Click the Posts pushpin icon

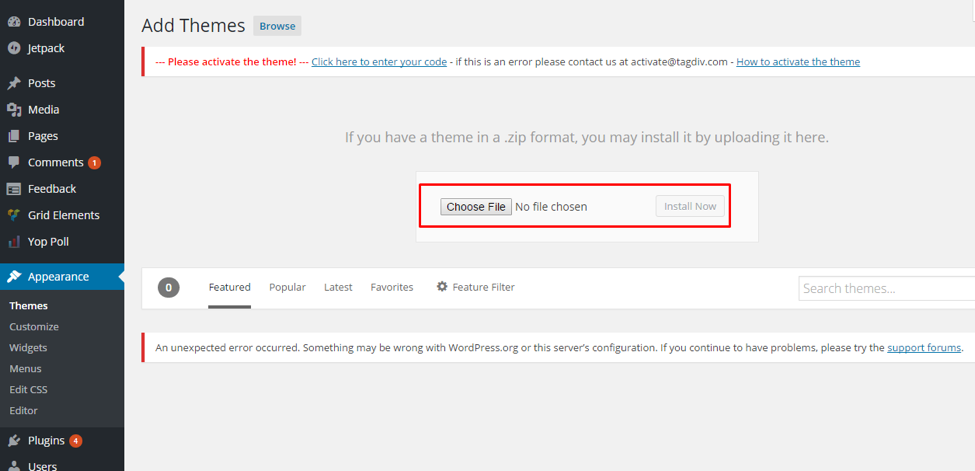pyautogui.click(x=14, y=83)
